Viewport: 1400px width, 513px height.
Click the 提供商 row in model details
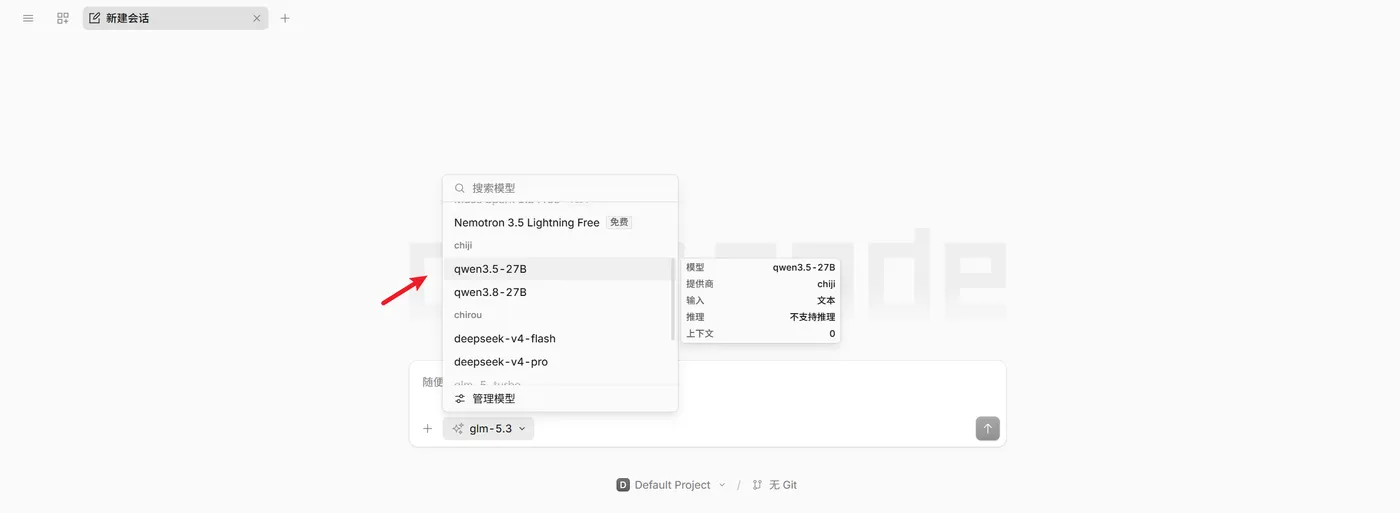(761, 284)
